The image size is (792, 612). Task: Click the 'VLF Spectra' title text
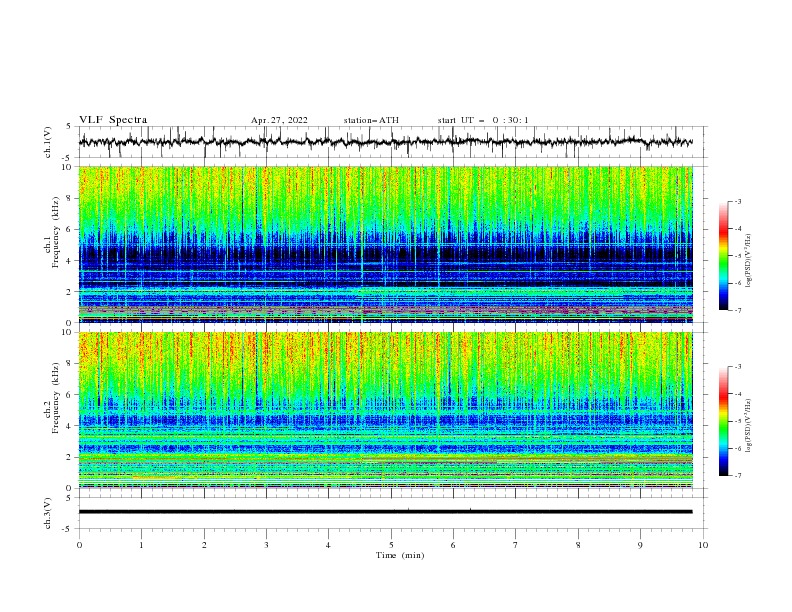(113, 120)
